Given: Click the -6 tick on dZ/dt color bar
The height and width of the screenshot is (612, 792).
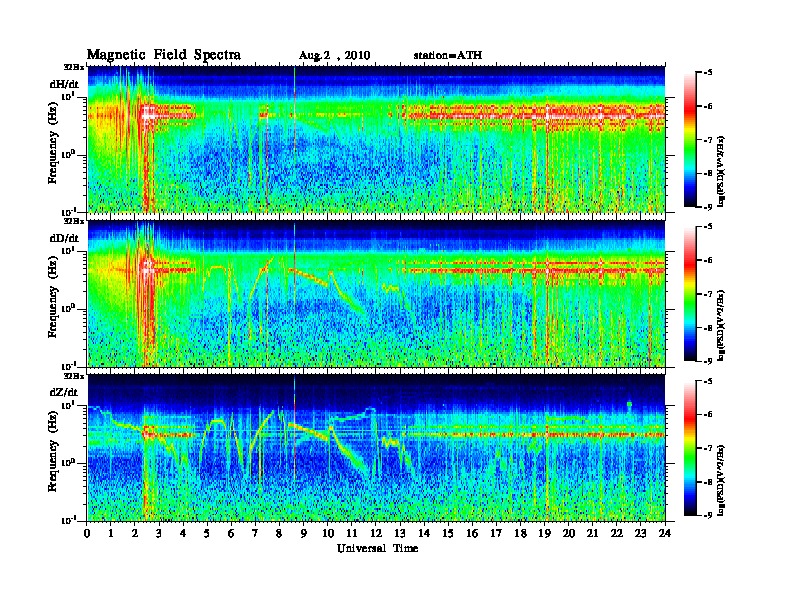Looking at the screenshot, I should pos(707,414).
